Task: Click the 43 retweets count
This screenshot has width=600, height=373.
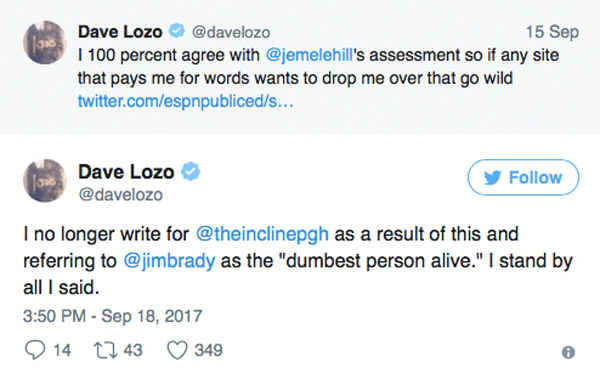Action: pyautogui.click(x=133, y=350)
